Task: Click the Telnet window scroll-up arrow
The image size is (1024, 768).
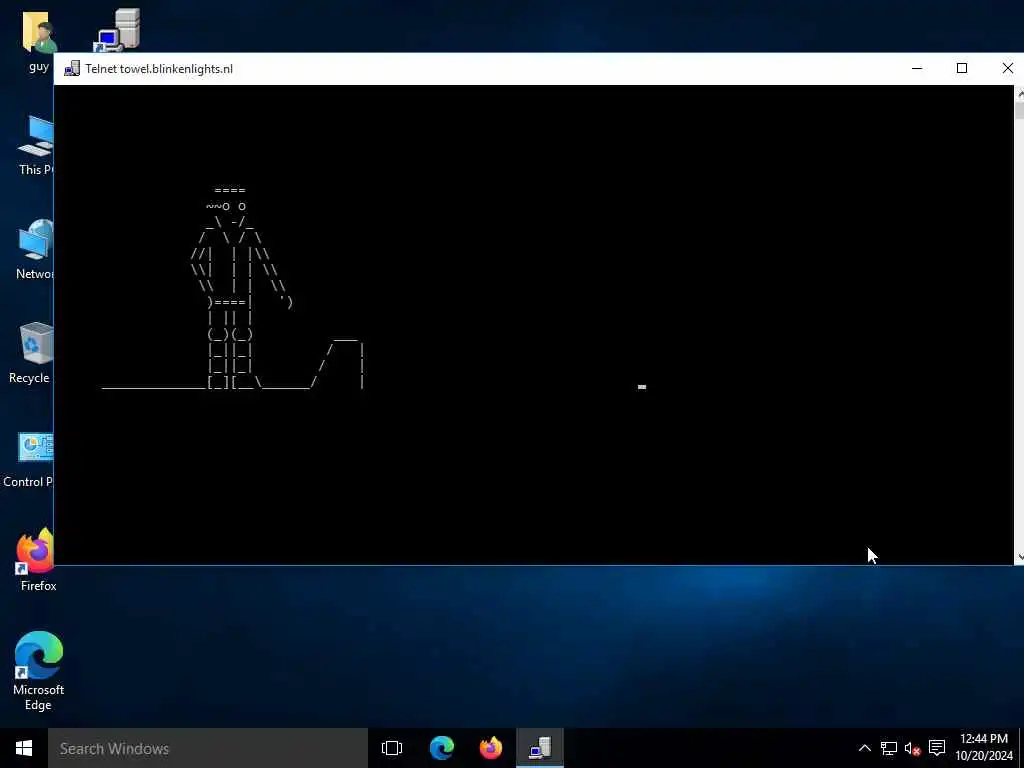Action: tap(1019, 93)
